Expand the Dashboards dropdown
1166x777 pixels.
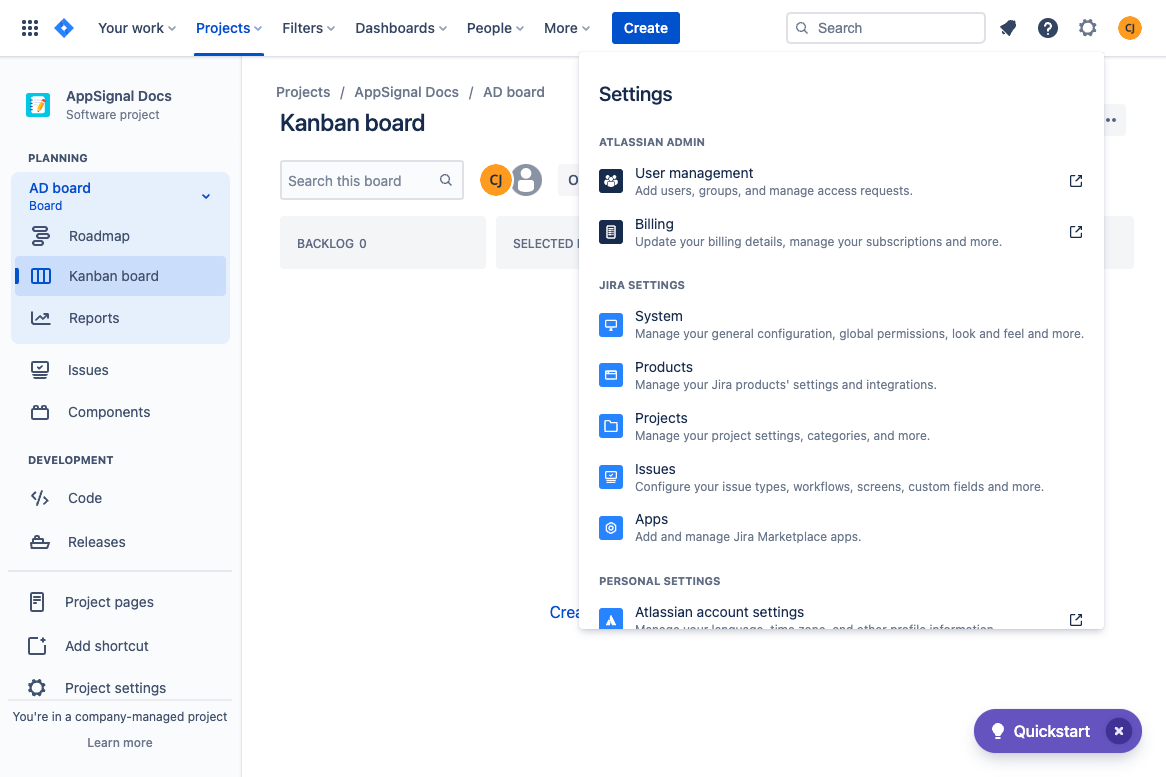pos(401,28)
